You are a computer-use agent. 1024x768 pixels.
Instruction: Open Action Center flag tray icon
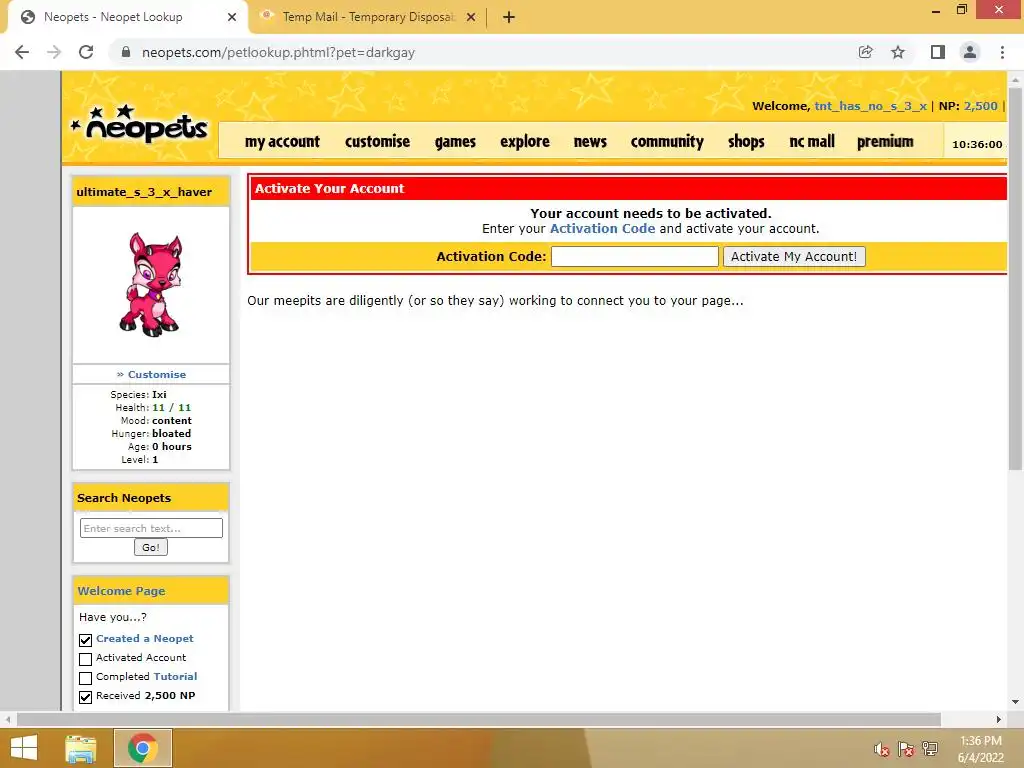(x=906, y=750)
